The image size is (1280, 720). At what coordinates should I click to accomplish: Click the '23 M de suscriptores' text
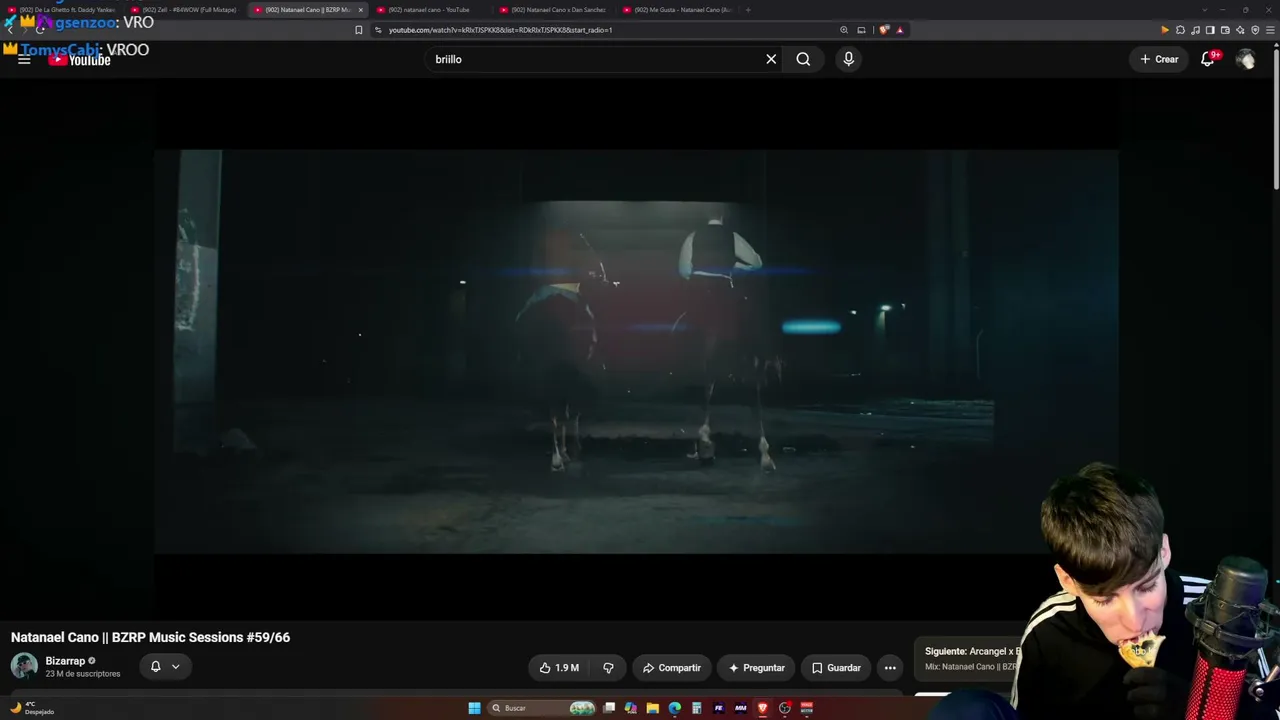83,674
